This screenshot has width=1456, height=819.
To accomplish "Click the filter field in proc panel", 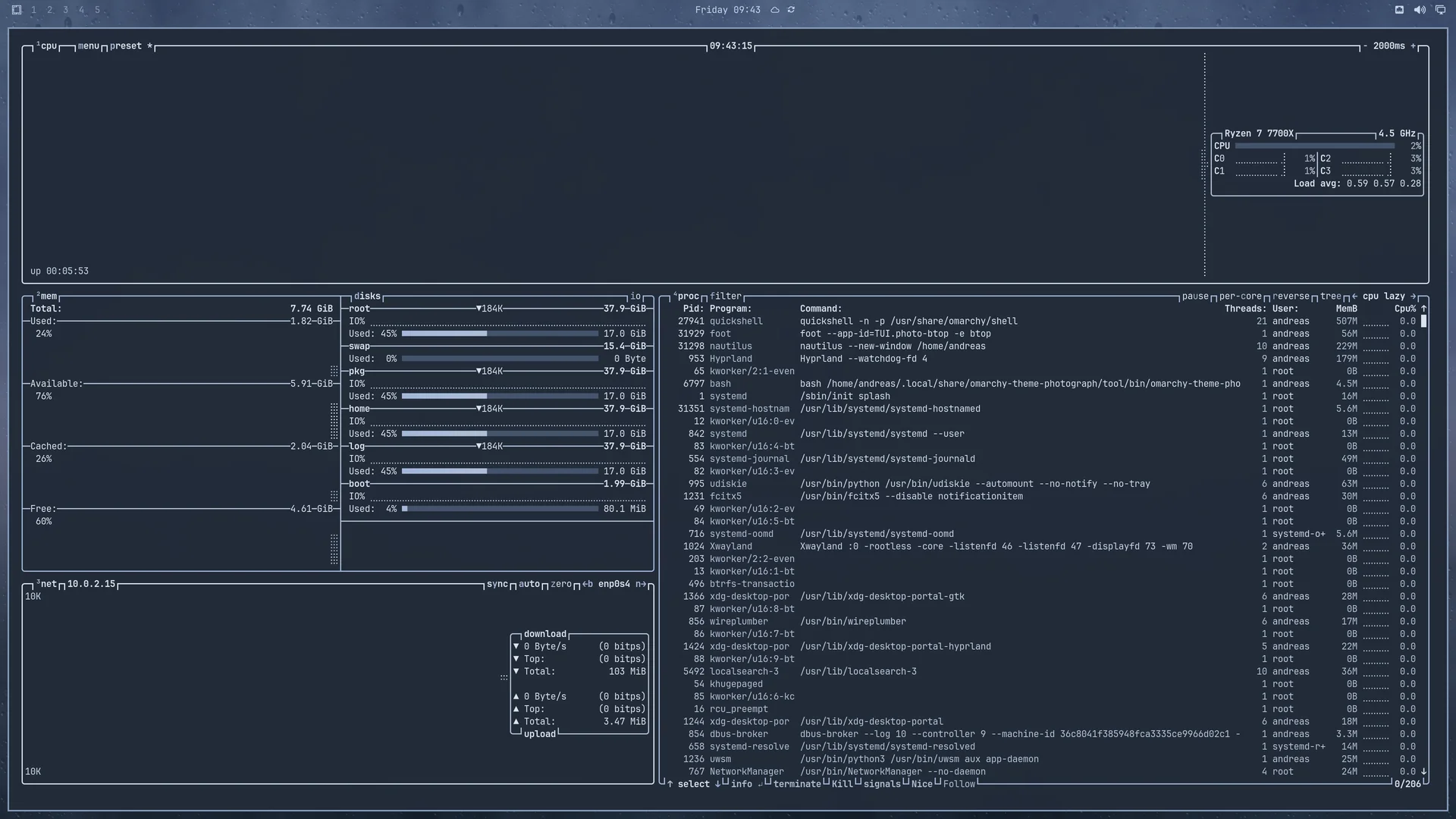I will (x=726, y=297).
